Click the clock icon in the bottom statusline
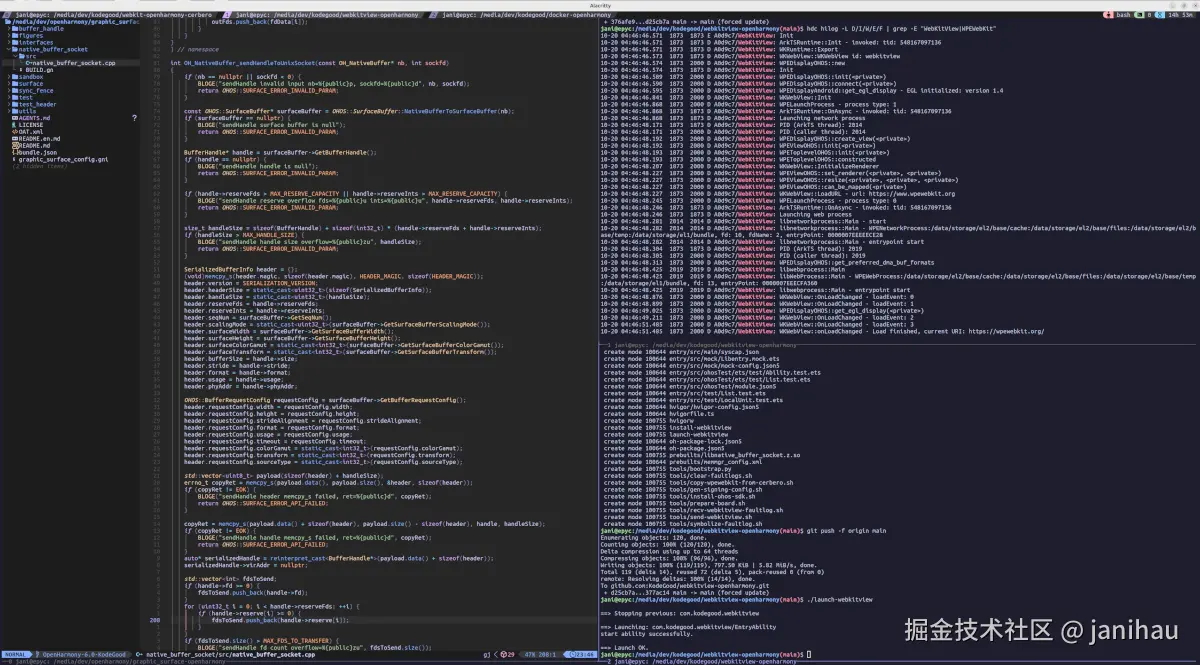The height and width of the screenshot is (665, 1200). (575, 654)
